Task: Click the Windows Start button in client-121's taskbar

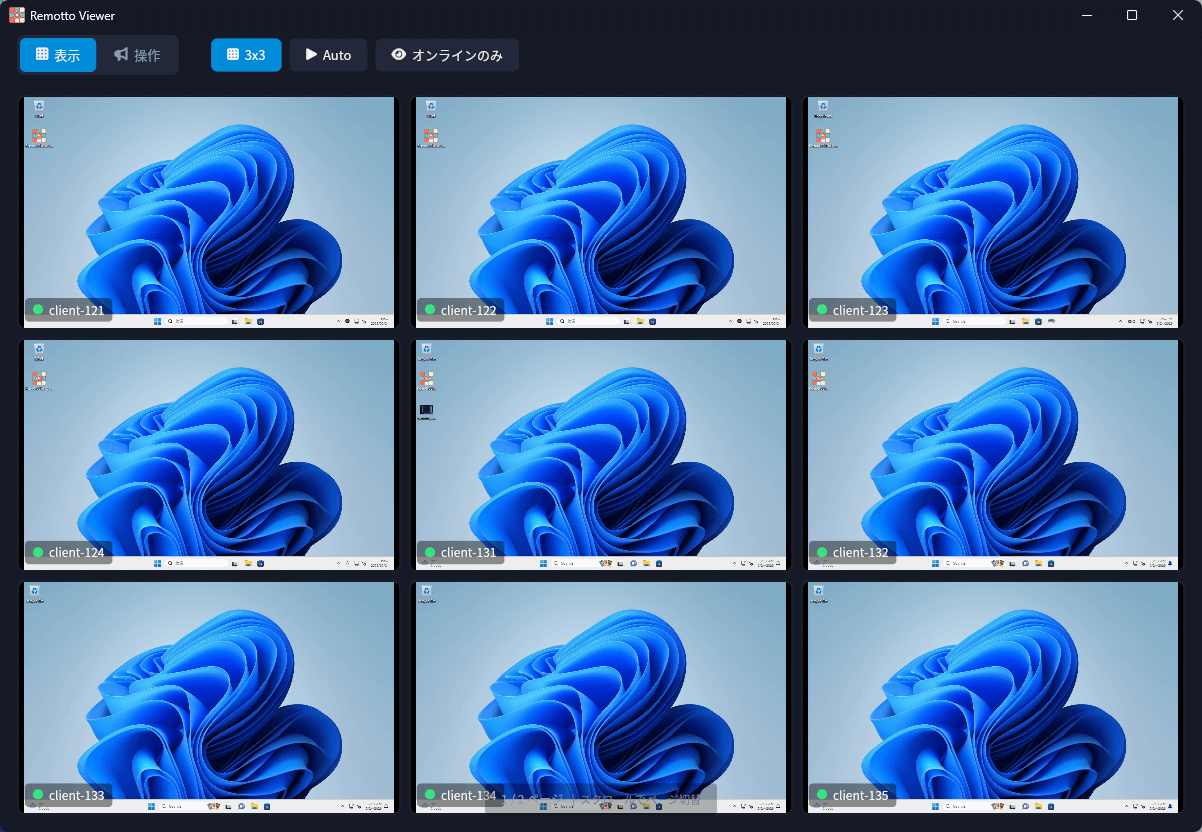Action: (157, 322)
